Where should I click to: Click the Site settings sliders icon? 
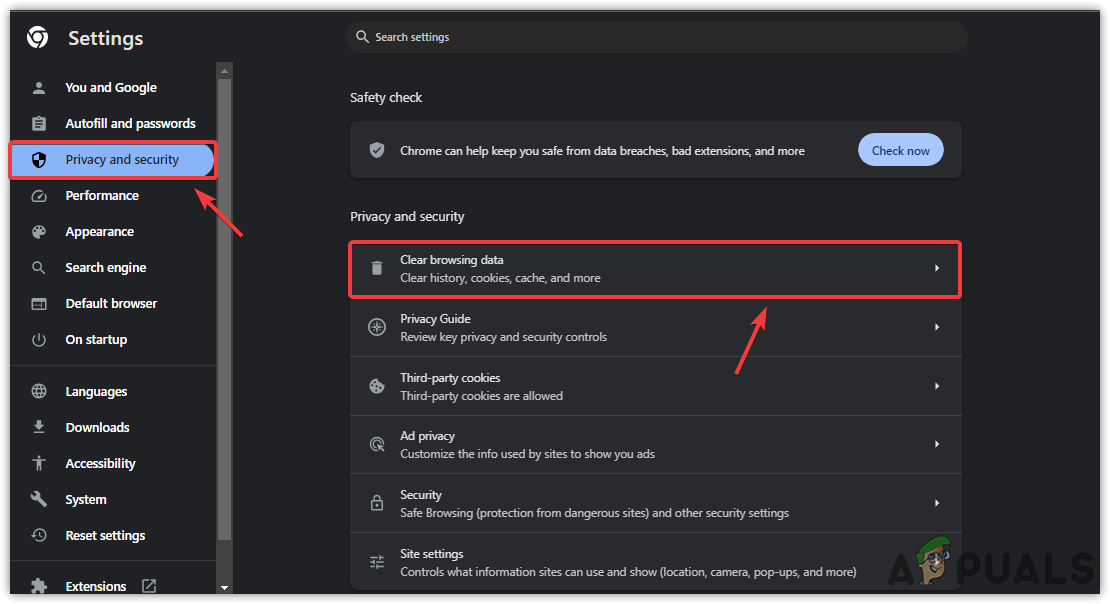377,562
